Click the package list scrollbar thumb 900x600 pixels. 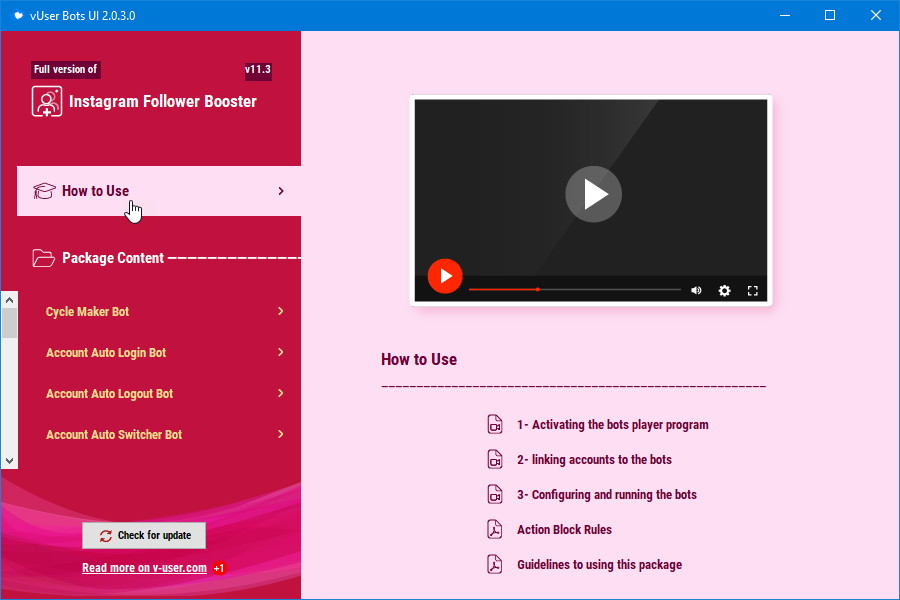(x=9, y=323)
